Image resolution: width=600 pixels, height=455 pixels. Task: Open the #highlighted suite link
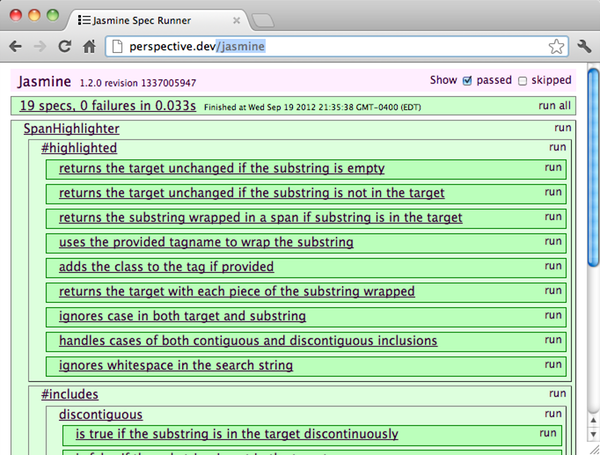[79, 148]
